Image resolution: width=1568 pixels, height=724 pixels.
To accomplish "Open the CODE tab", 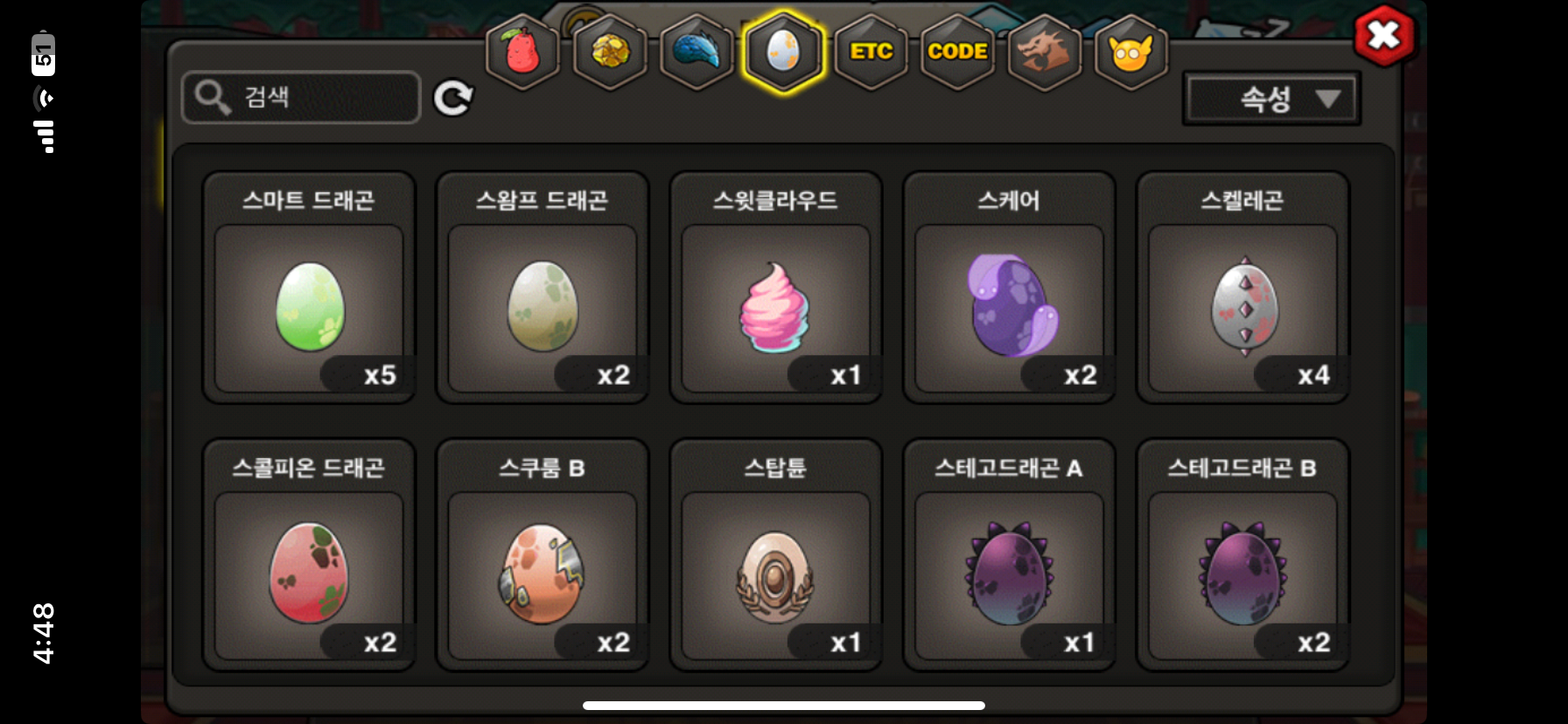I will [x=957, y=52].
